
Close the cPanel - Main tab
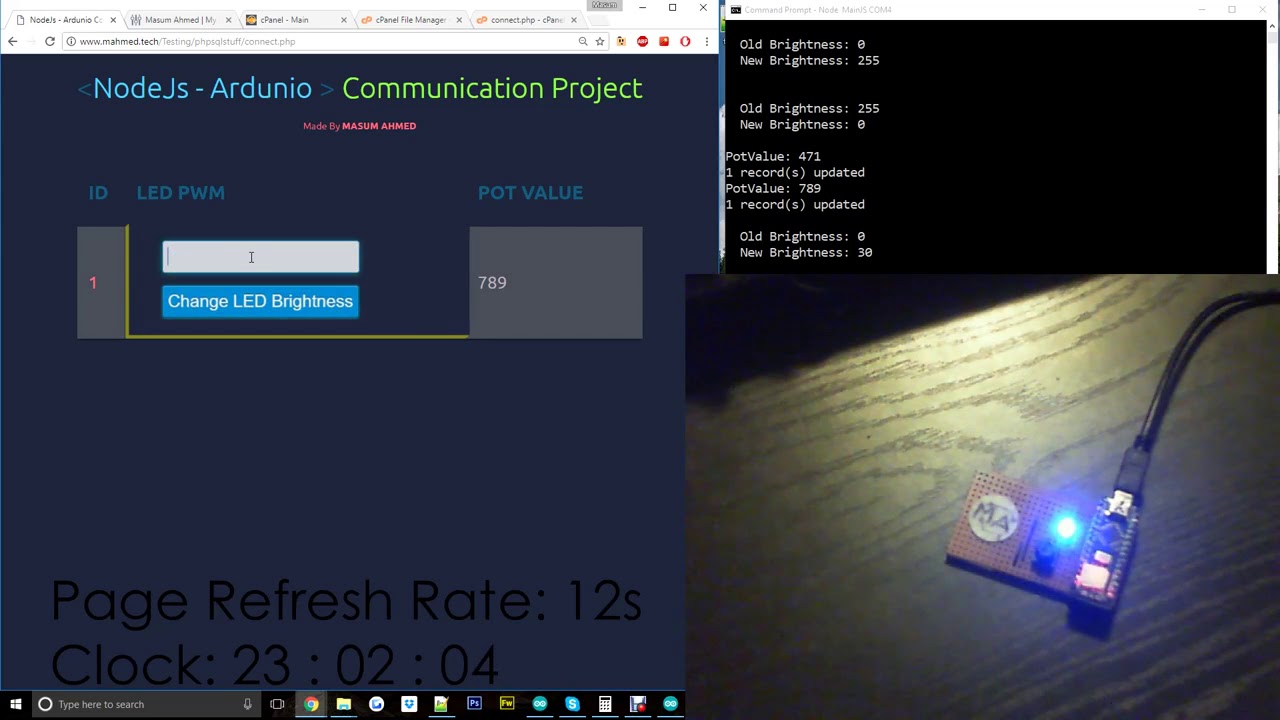(344, 20)
